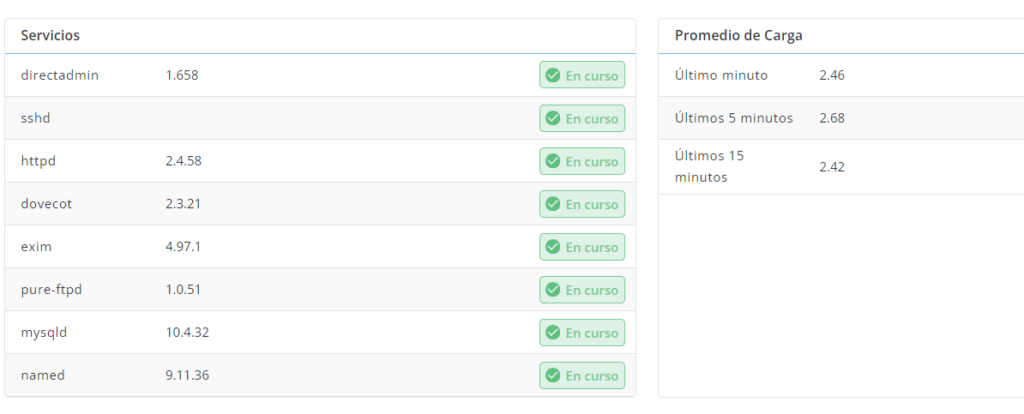Click the dovecot service name
This screenshot has height=414, width=1024.
coord(46,204)
